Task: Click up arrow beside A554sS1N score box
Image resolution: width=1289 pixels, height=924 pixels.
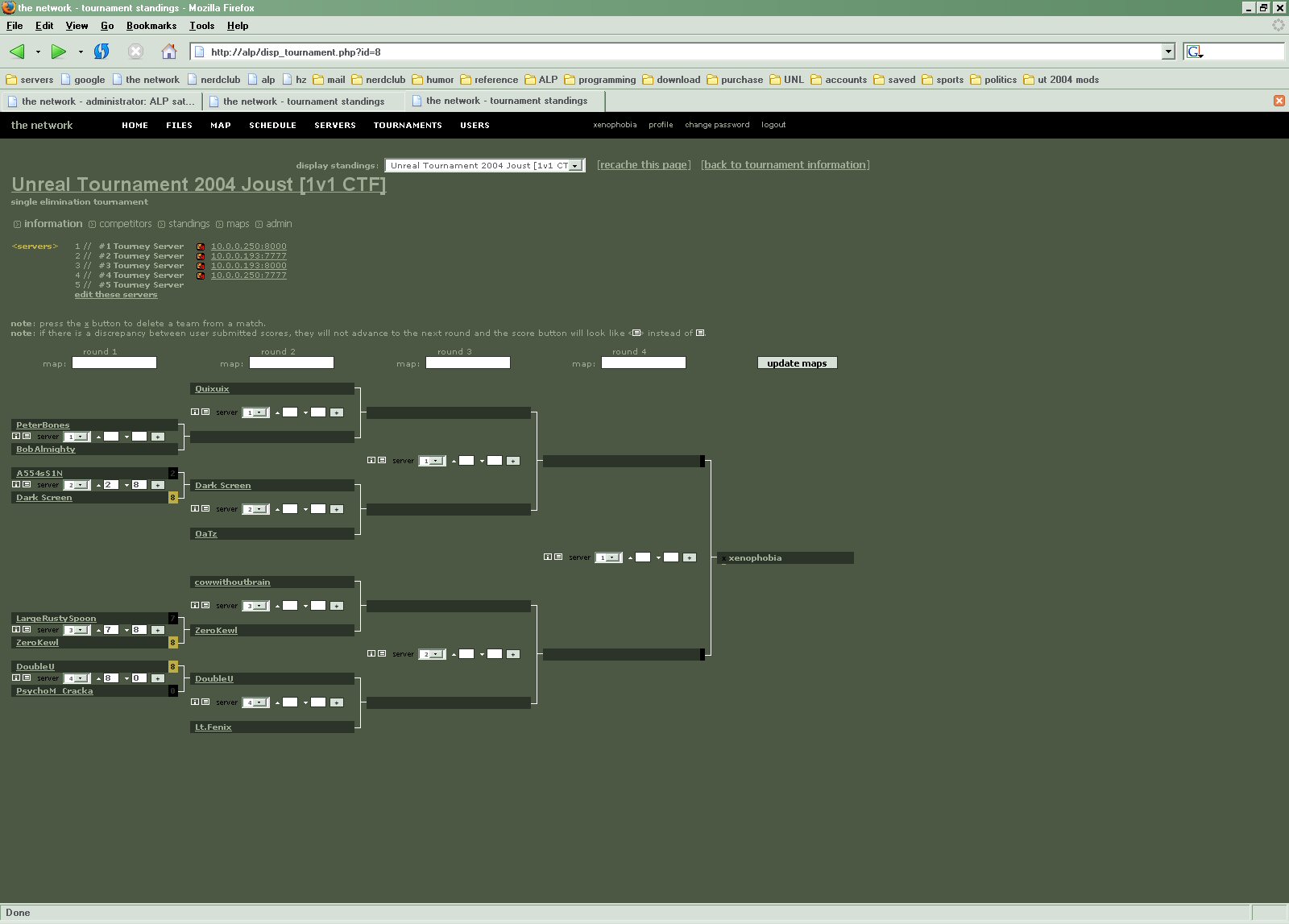Action: [x=98, y=485]
